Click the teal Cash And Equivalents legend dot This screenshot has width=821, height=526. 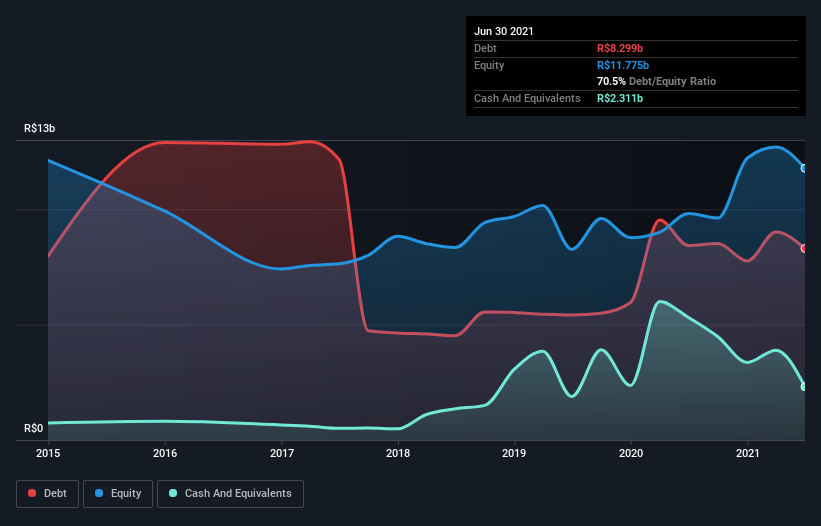[173, 493]
